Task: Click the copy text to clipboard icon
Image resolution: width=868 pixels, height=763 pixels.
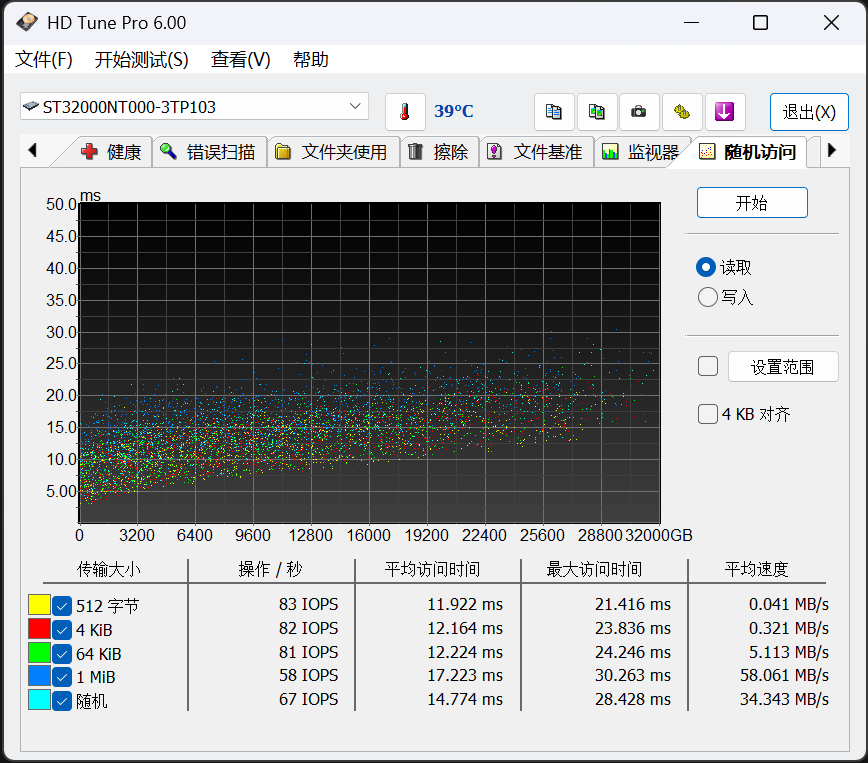Action: click(554, 111)
